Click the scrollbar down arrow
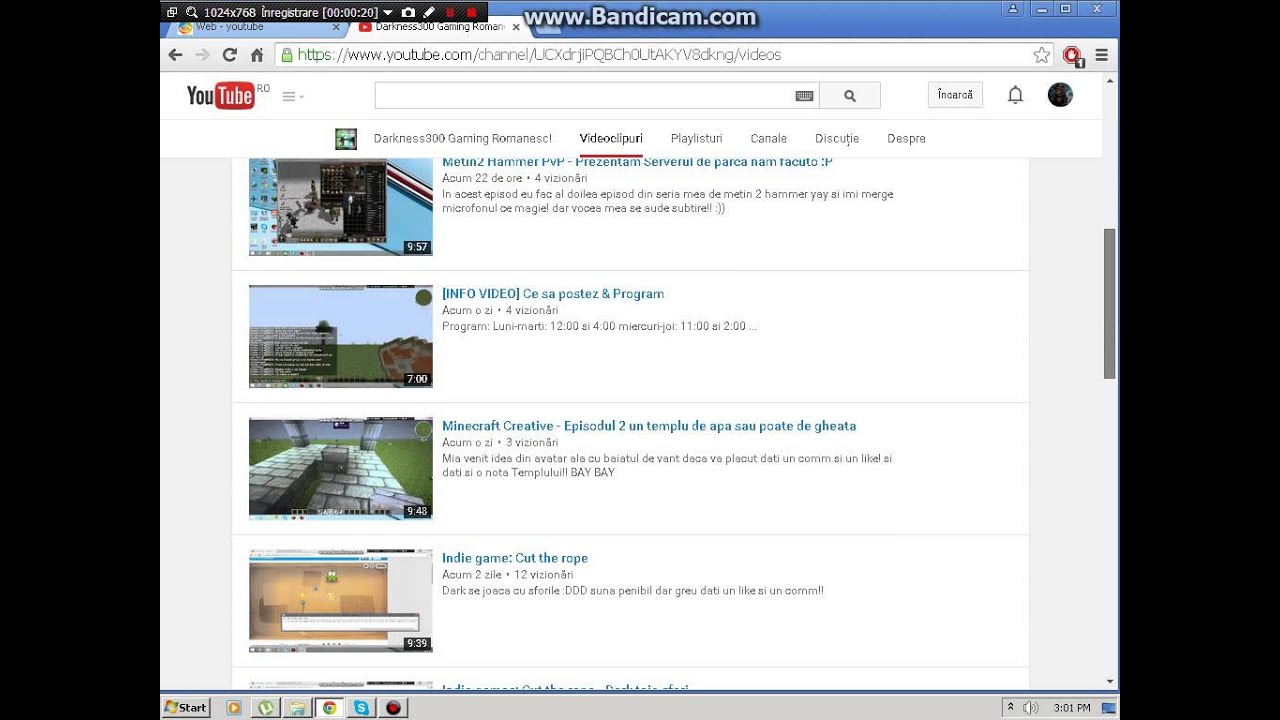 tap(1109, 681)
